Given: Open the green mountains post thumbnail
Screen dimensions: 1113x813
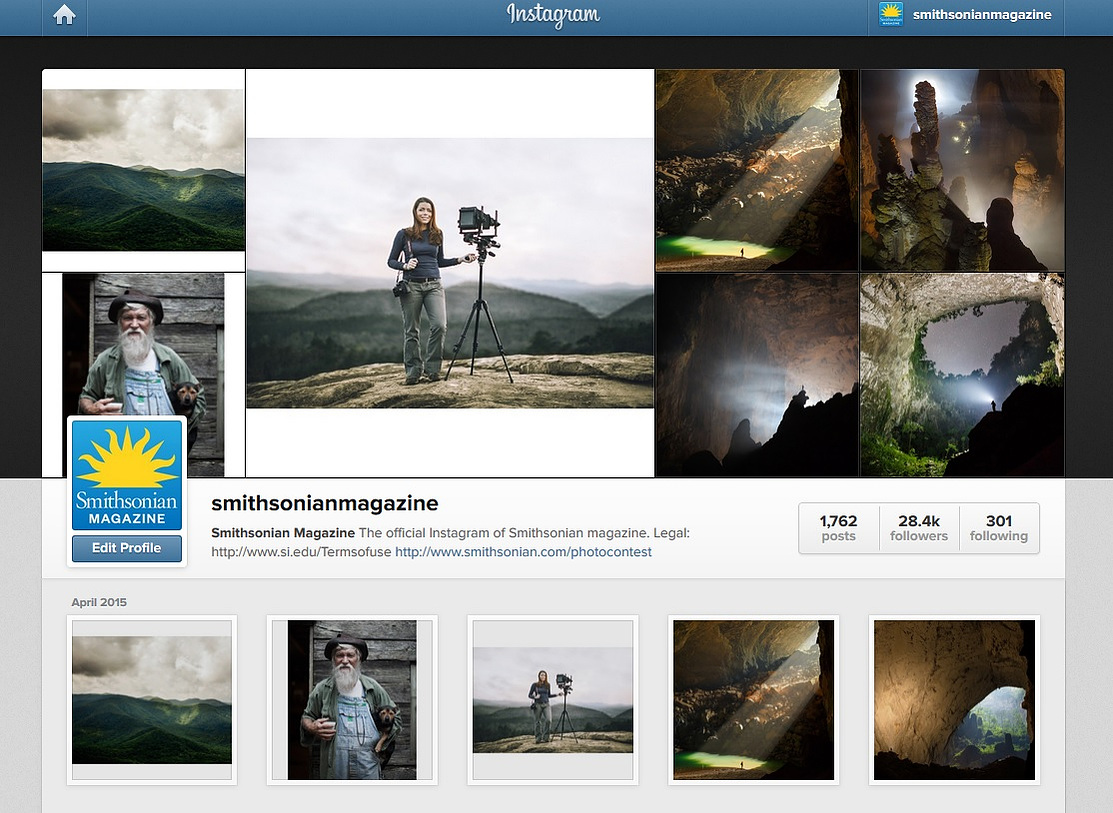Looking at the screenshot, I should pos(152,700).
